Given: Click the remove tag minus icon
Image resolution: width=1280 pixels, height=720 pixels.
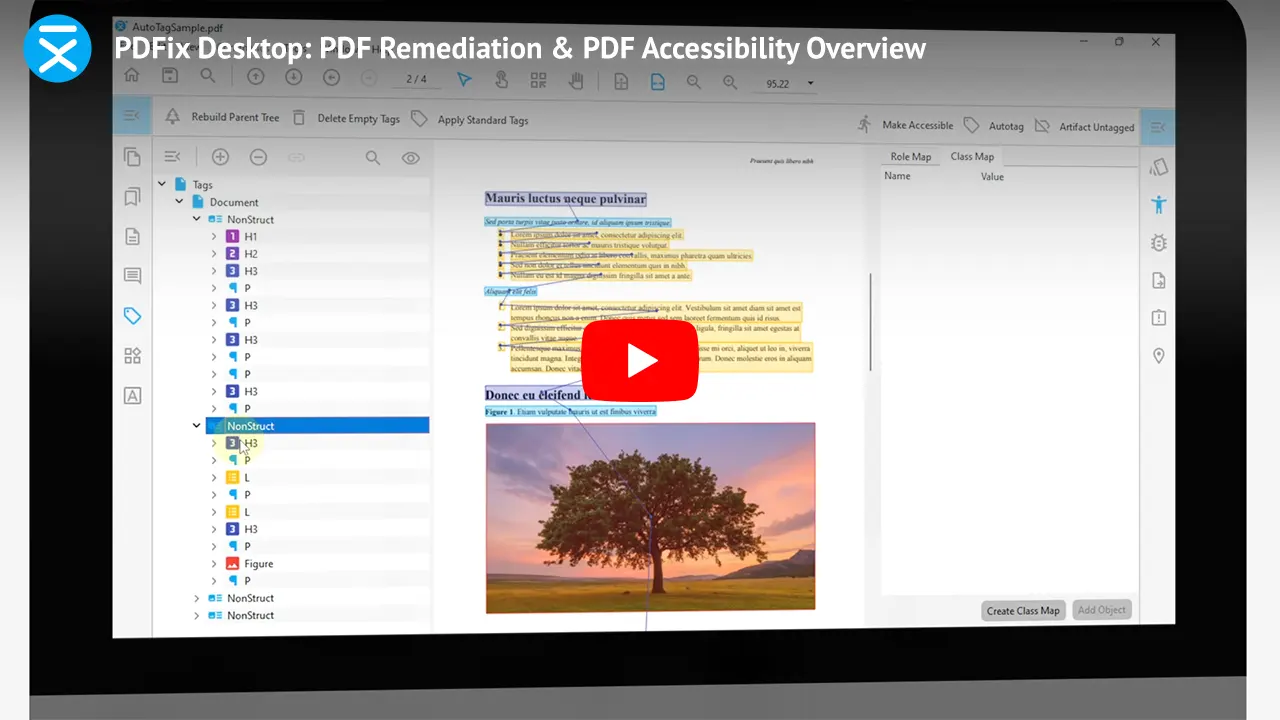Looking at the screenshot, I should pyautogui.click(x=258, y=157).
